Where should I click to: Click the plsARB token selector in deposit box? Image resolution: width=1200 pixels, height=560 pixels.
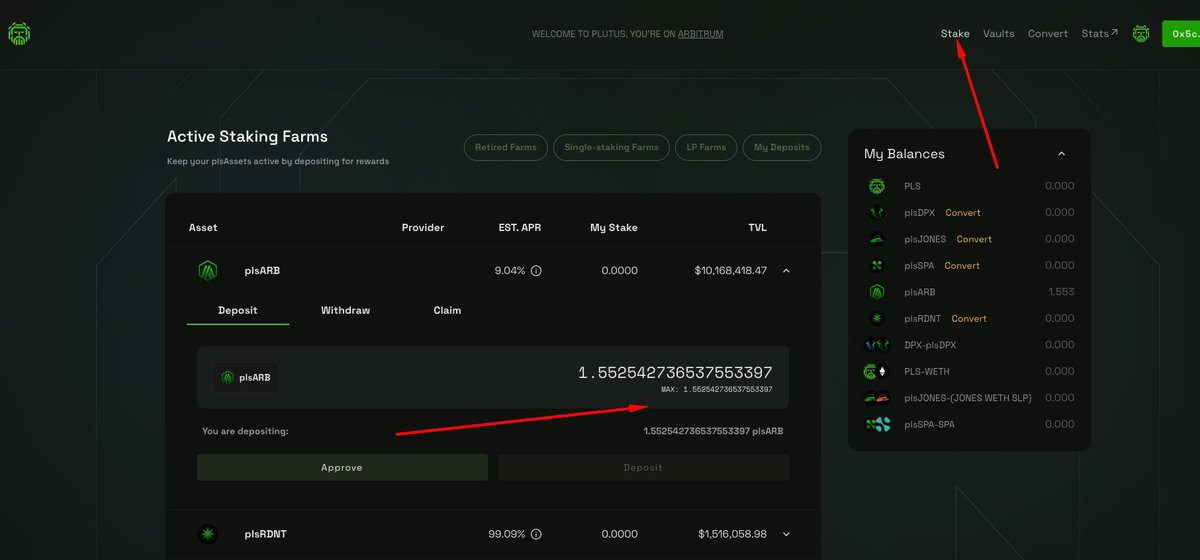[246, 377]
